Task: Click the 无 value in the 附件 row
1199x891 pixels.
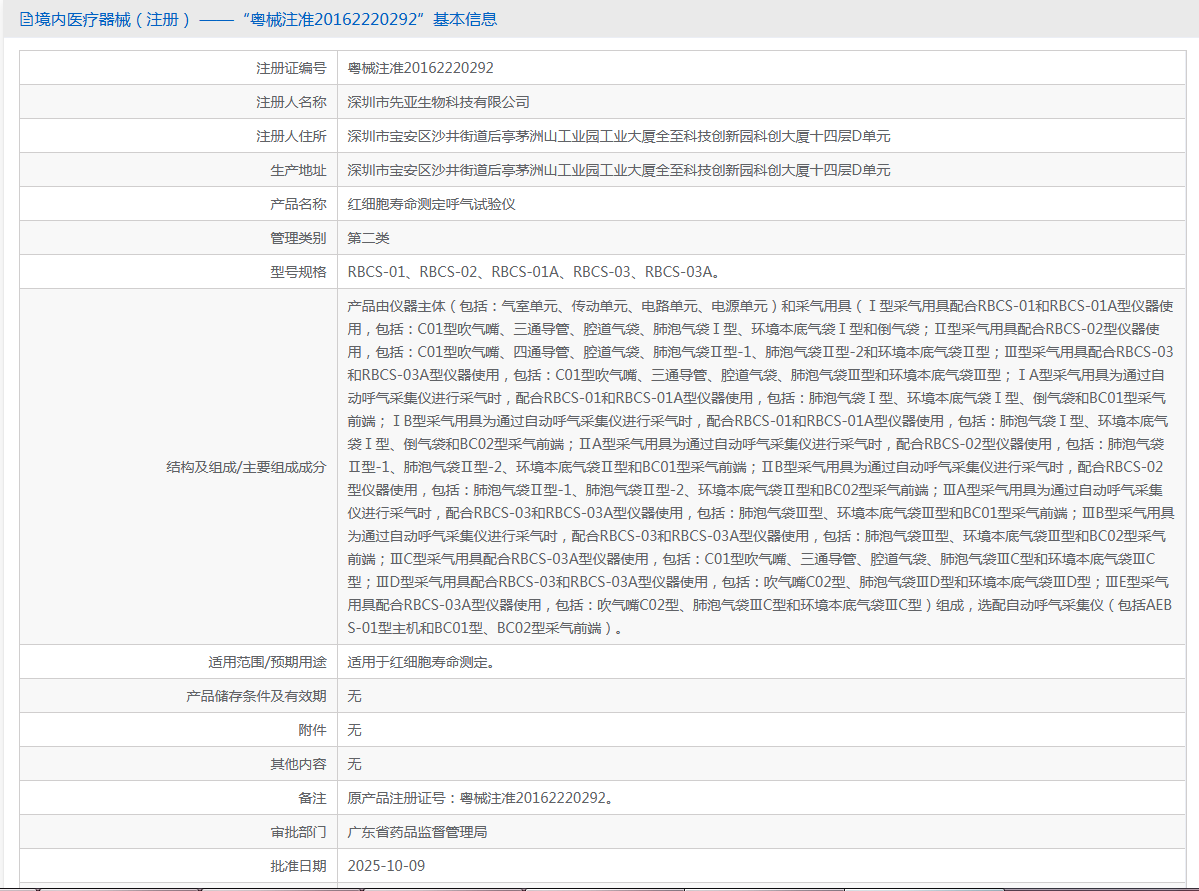Action: point(354,730)
